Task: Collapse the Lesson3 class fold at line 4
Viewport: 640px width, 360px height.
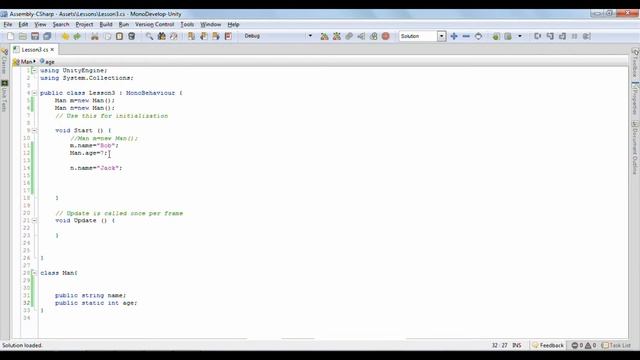Action: (x=34, y=93)
